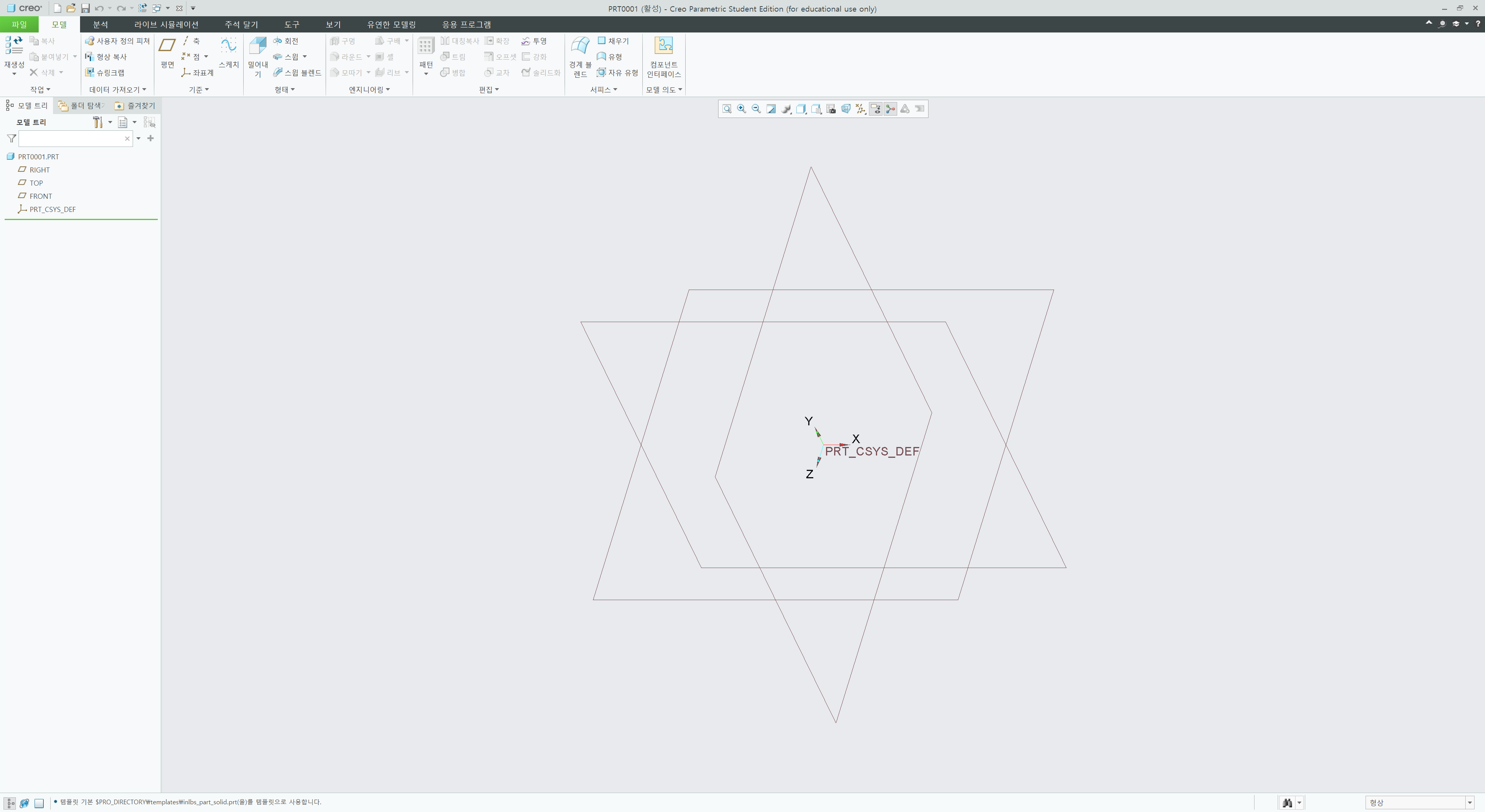Select FRONT plane in model tree
Screen dimensions: 1485x812
(x=40, y=196)
